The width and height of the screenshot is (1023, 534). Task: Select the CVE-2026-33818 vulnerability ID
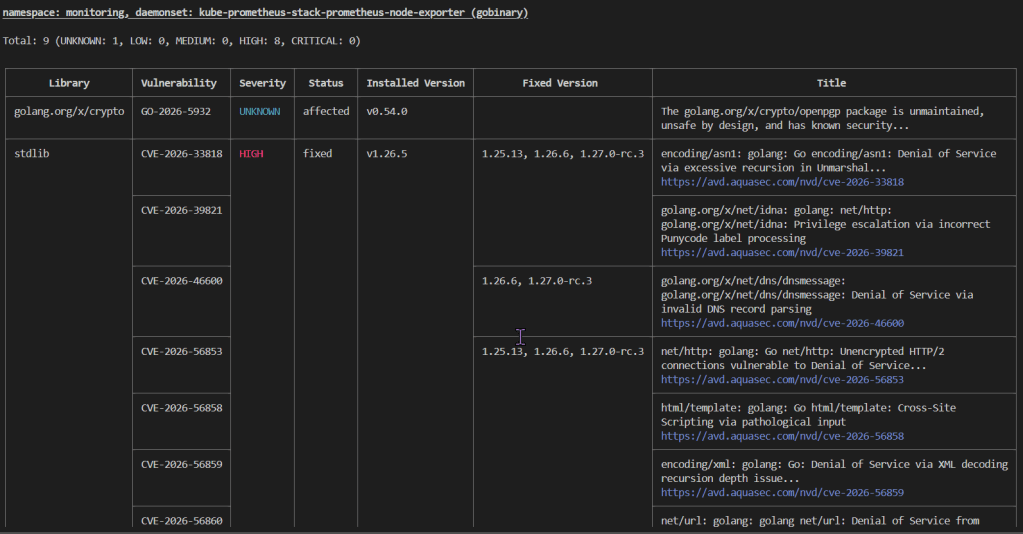click(181, 154)
